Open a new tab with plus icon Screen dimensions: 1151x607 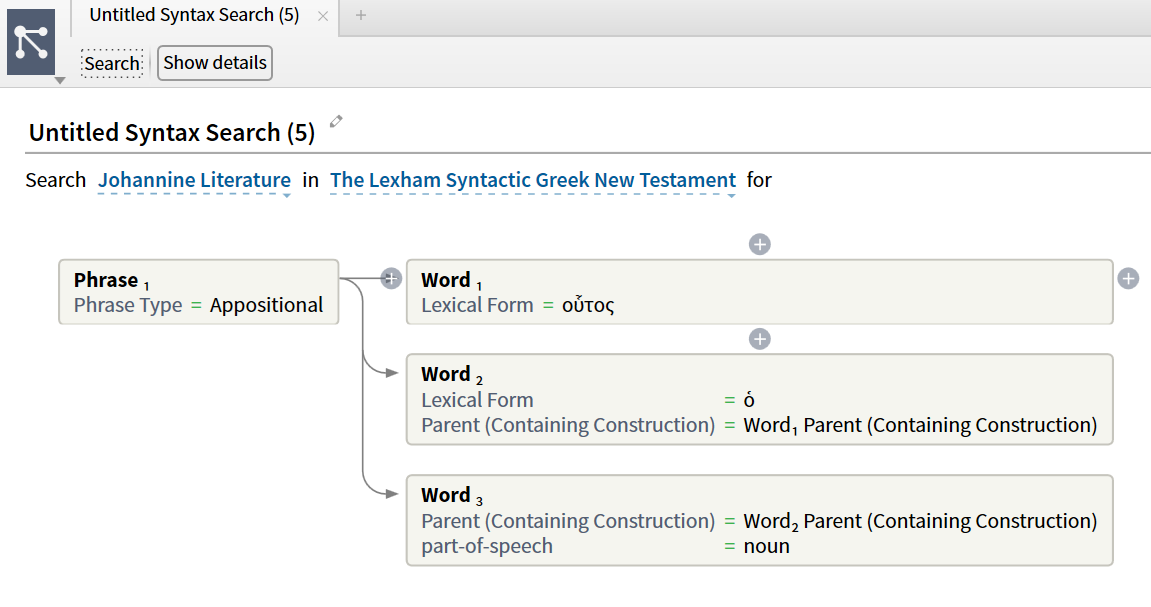[x=361, y=15]
